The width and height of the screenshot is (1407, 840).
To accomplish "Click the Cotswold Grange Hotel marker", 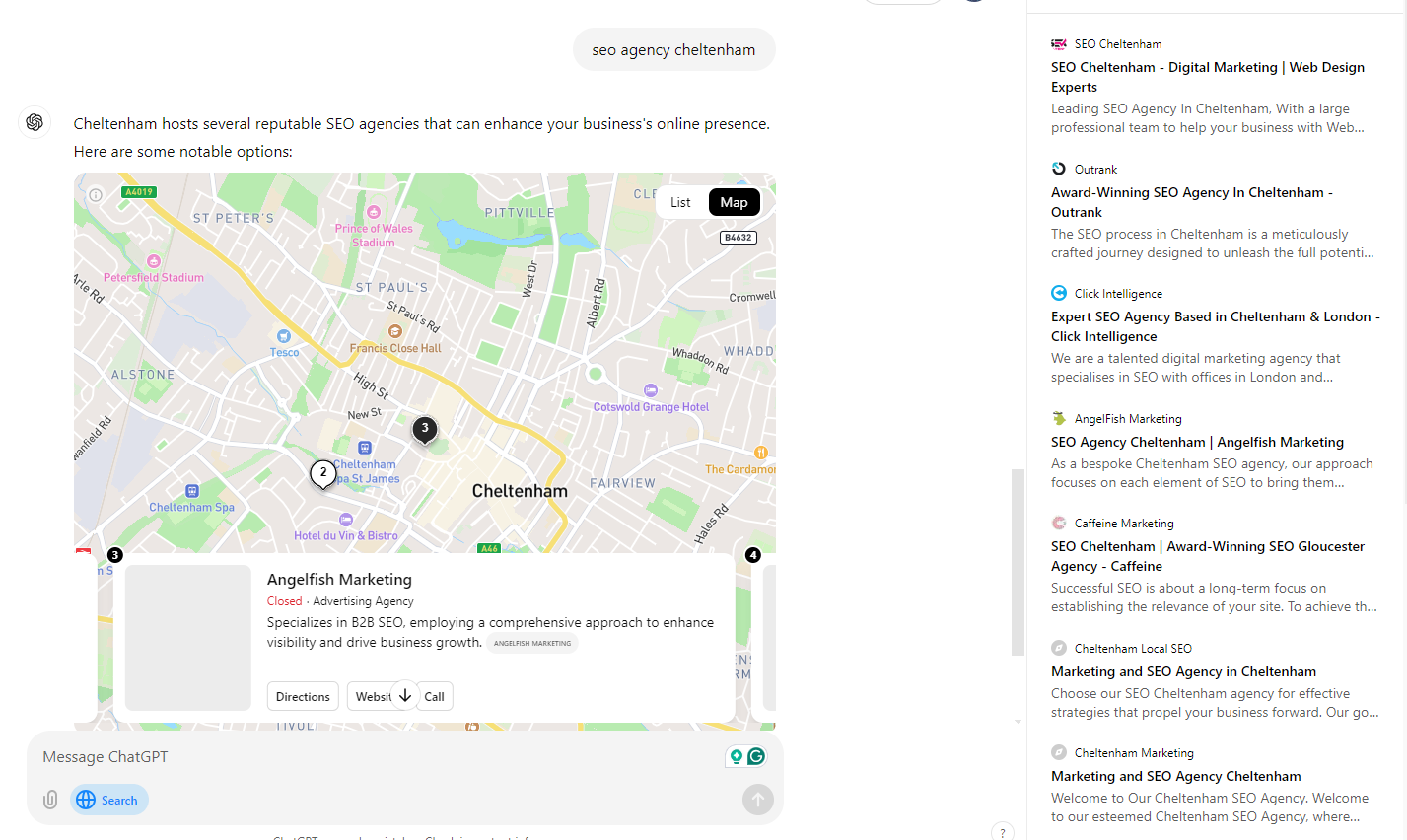I will point(650,390).
